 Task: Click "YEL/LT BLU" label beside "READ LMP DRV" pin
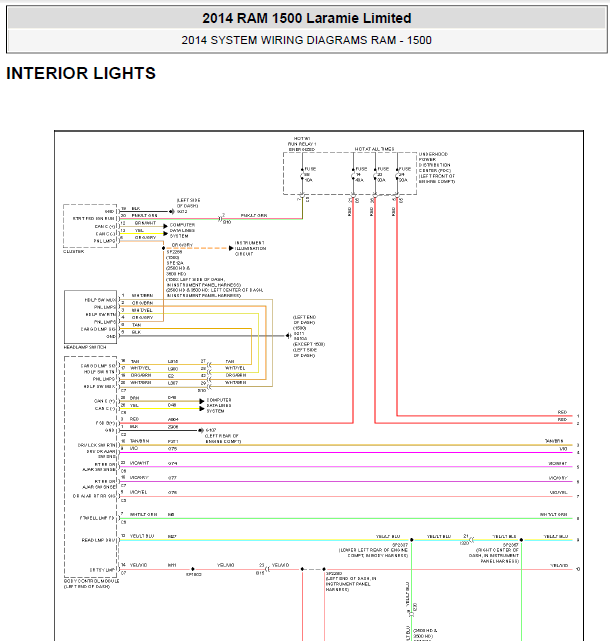click(x=142, y=536)
